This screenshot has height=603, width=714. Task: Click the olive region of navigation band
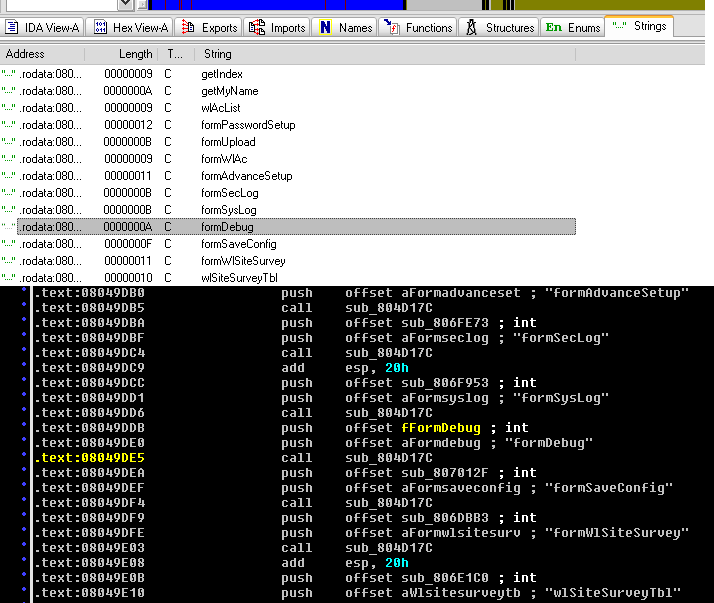click(x=610, y=5)
